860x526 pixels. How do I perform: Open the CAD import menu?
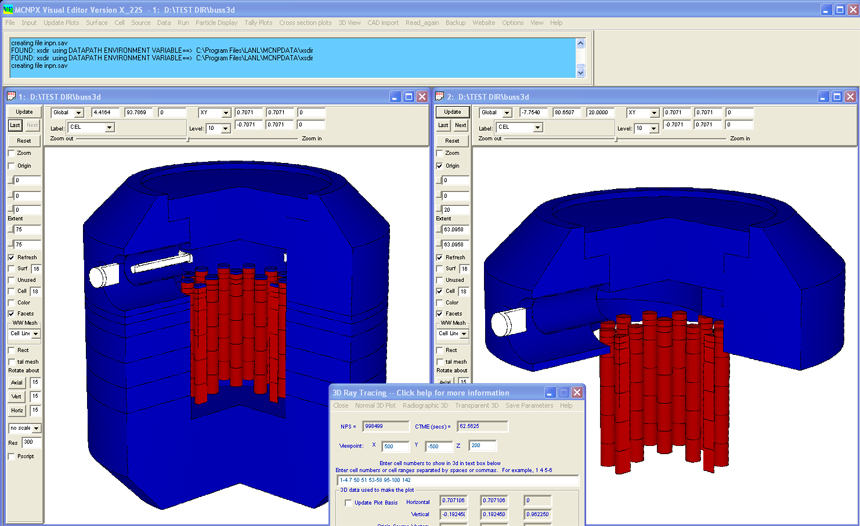click(383, 22)
